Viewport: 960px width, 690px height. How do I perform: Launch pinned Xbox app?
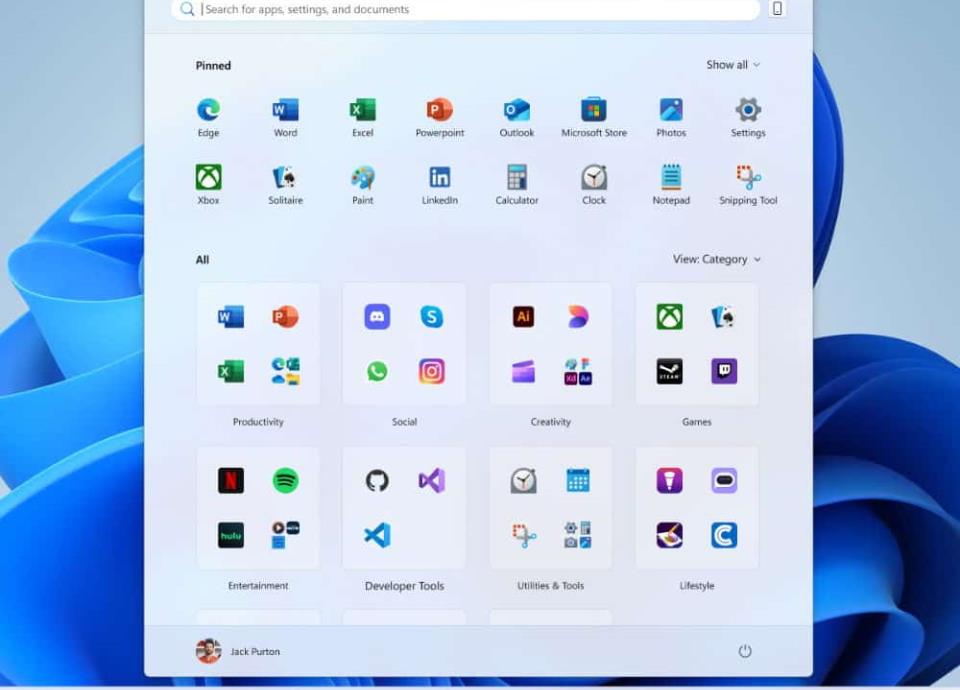coord(208,178)
